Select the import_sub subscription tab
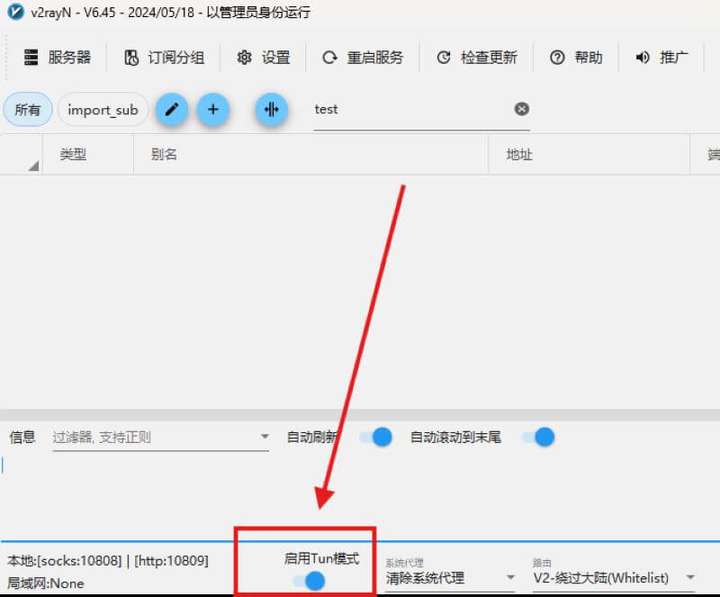Screen dimensions: 720x597 click(x=103, y=109)
